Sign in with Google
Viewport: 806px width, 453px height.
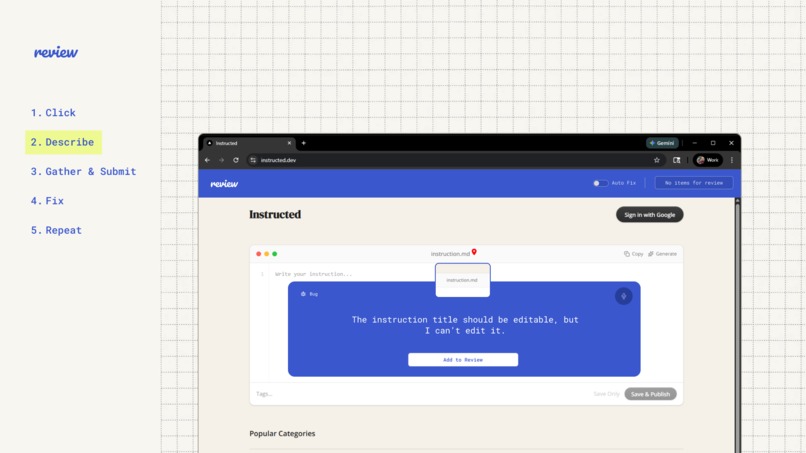(650, 215)
